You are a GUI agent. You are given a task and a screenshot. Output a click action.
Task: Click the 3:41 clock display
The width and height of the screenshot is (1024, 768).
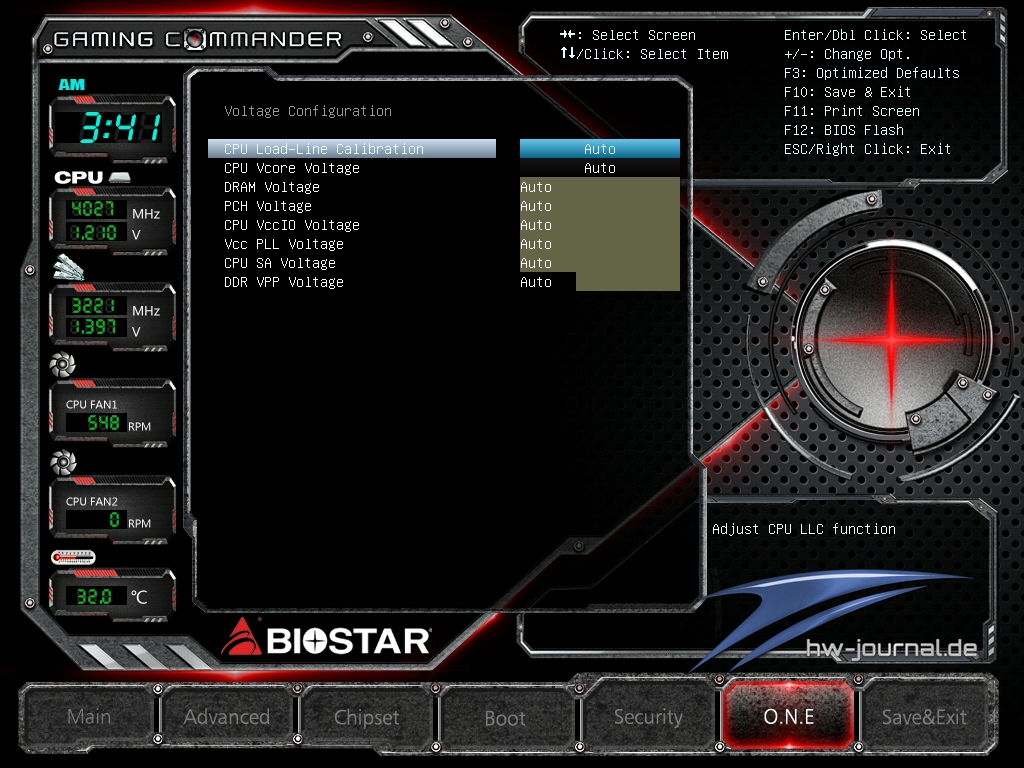point(121,127)
